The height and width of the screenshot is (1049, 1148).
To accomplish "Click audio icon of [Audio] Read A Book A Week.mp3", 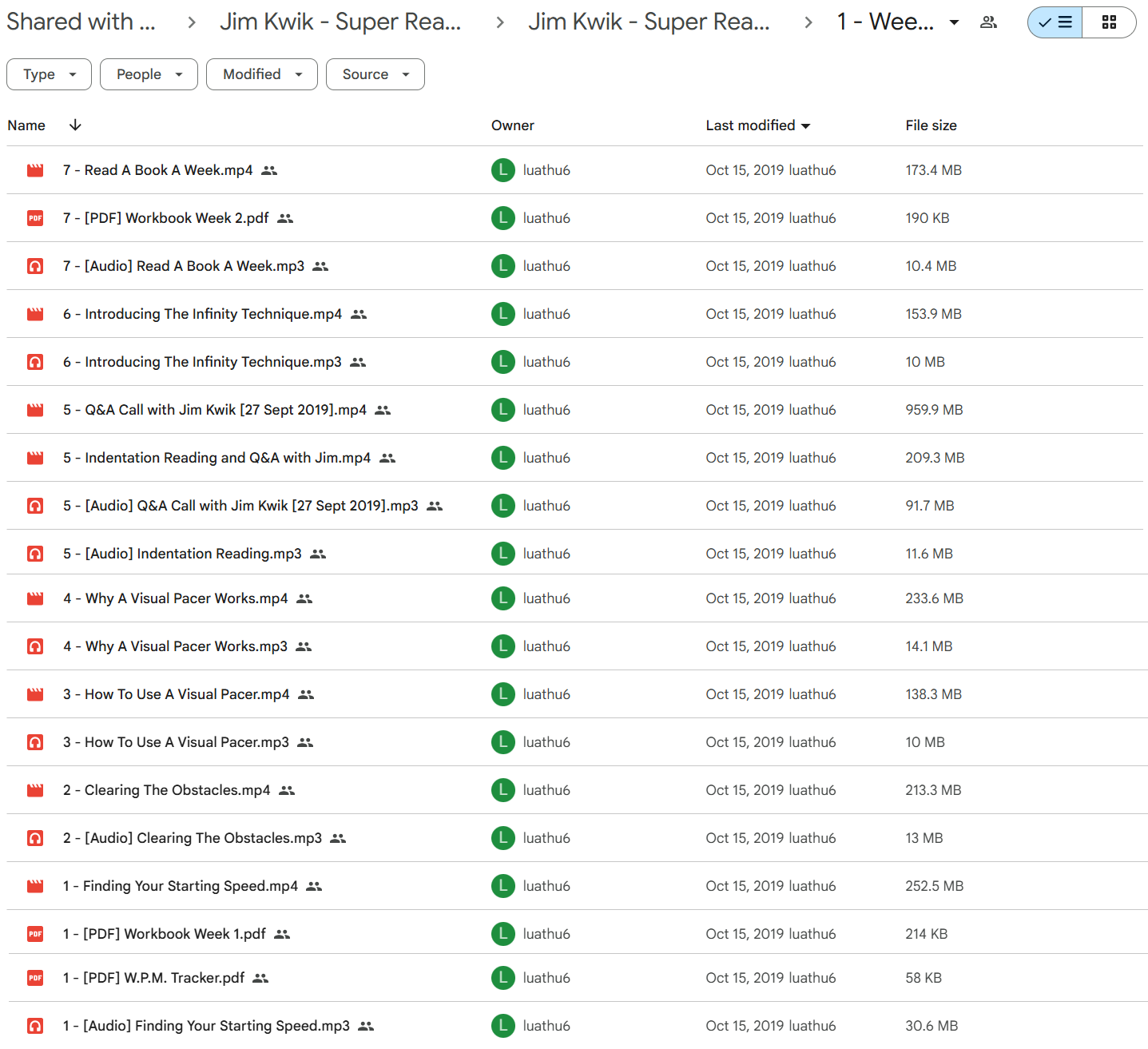I will pyautogui.click(x=35, y=266).
